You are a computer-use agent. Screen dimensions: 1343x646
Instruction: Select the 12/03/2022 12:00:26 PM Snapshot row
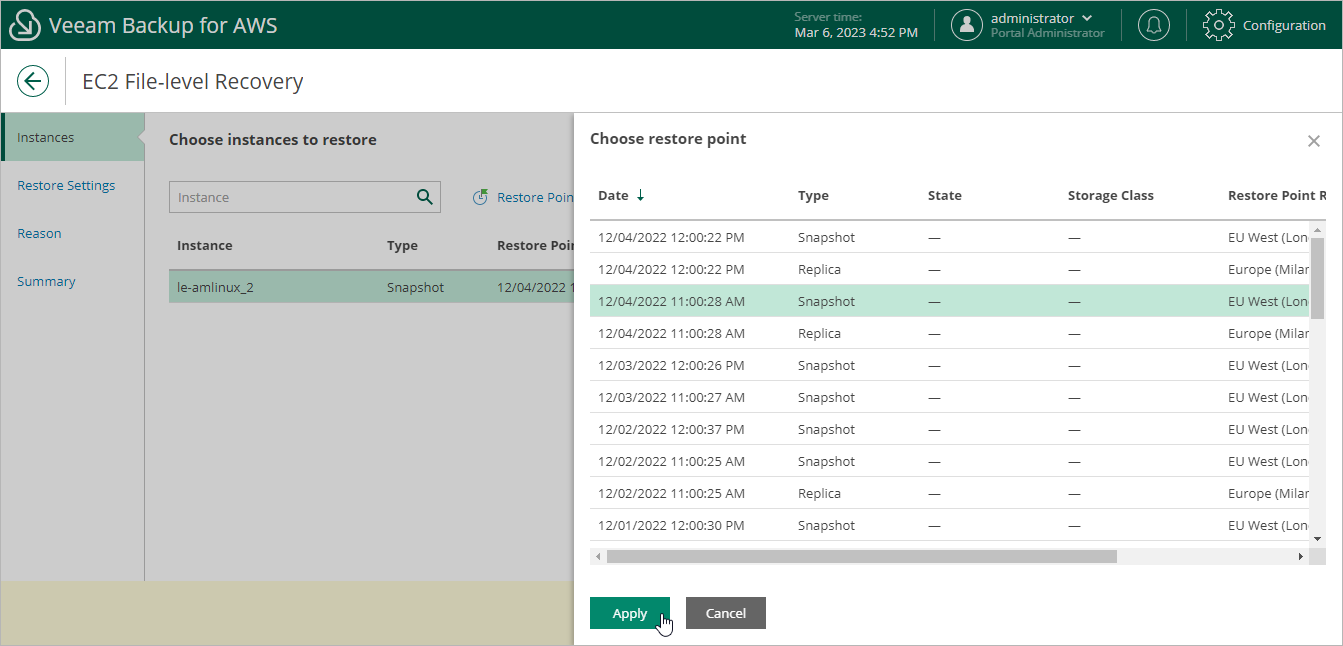click(800, 365)
